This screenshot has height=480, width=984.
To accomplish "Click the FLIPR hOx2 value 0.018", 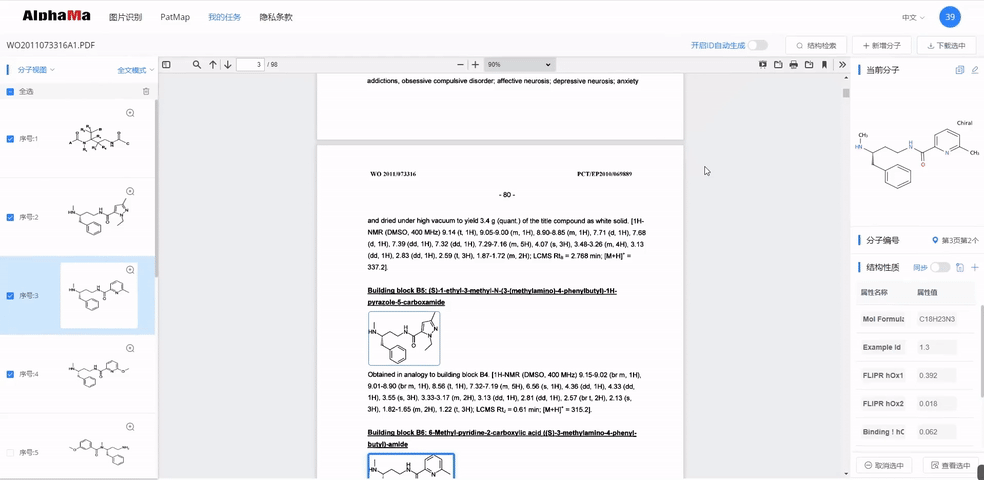I will tap(936, 403).
